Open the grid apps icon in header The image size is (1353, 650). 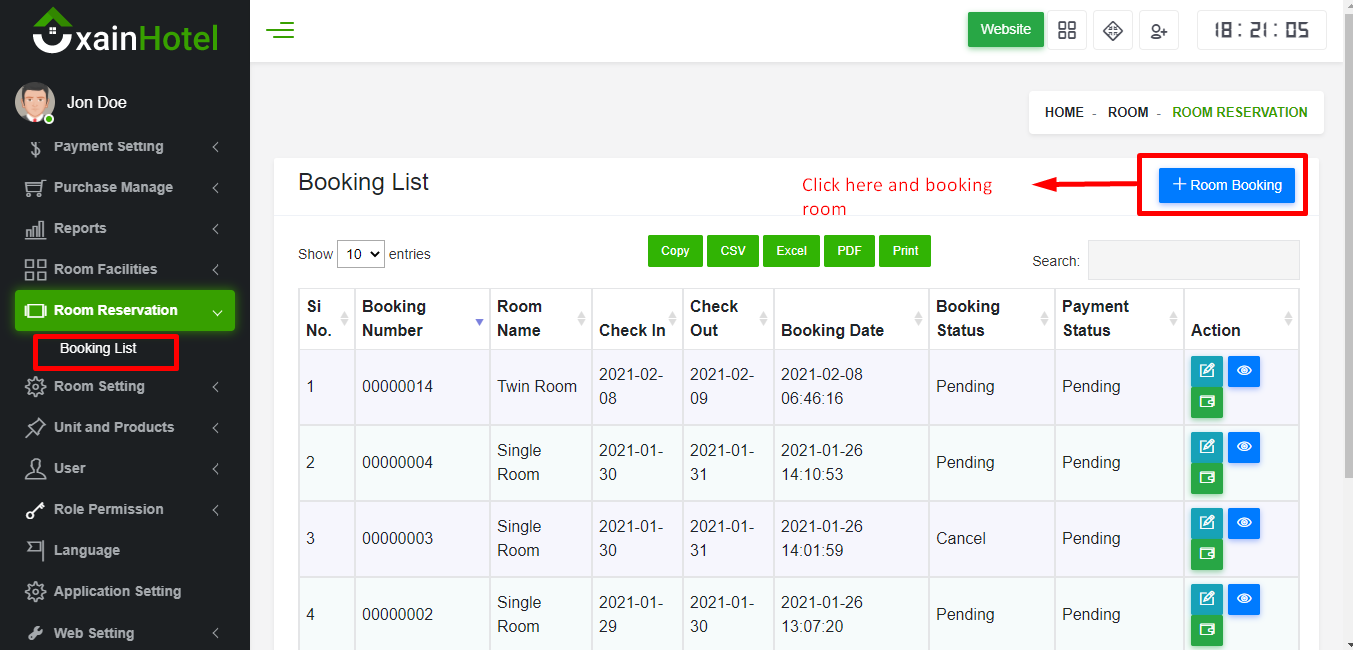point(1067,31)
